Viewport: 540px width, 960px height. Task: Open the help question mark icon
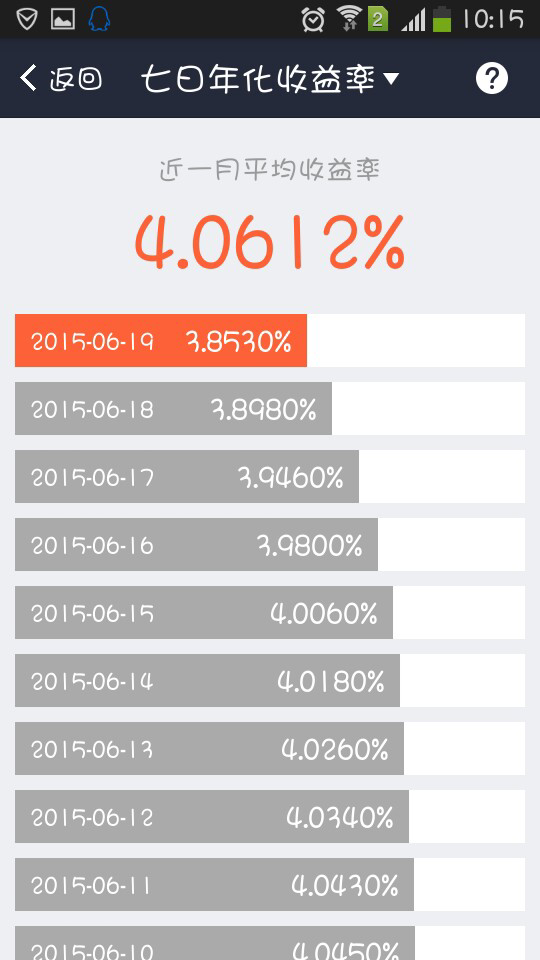(492, 78)
